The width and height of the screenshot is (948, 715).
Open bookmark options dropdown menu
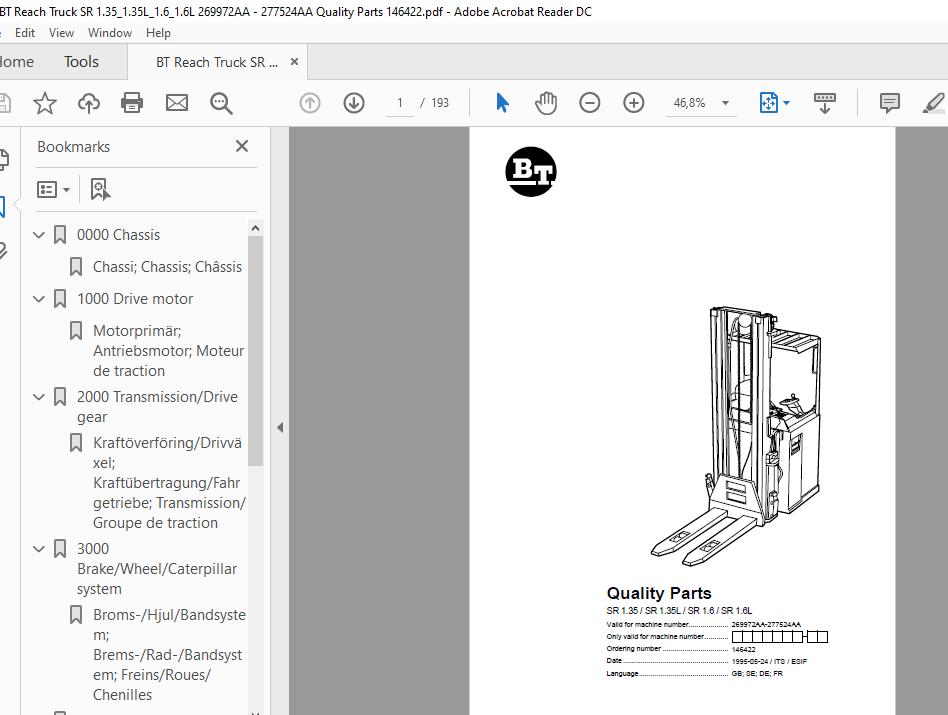click(53, 189)
